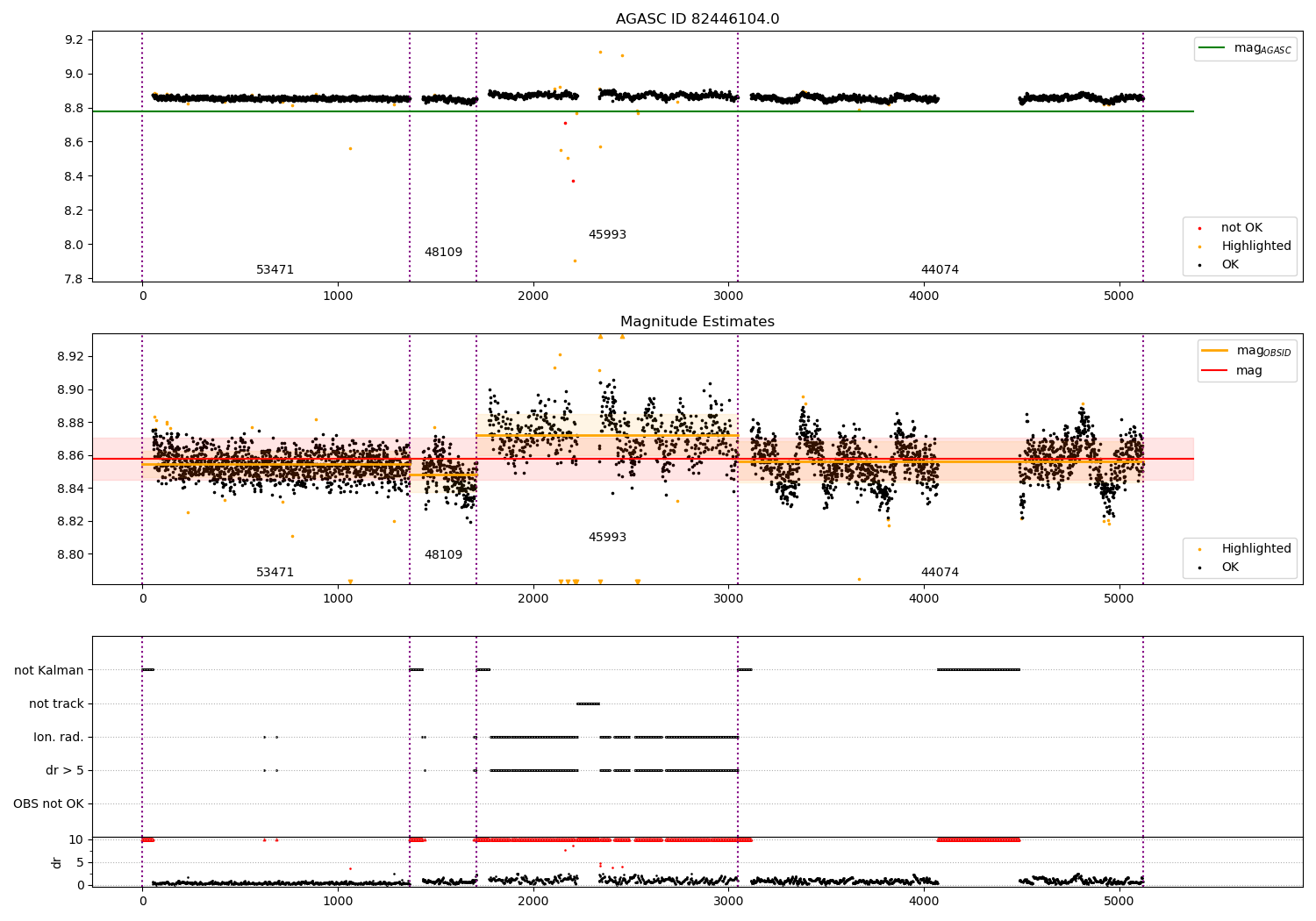1316x921 pixels.
Task: Click 'Highlighted' legend entry in Magnitude Estimates plot
Action: (x=1245, y=549)
